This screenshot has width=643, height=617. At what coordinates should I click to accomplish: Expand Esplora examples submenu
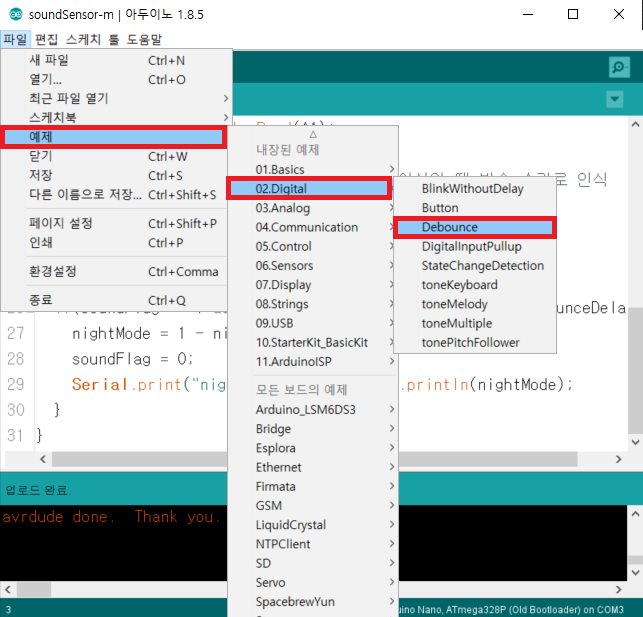point(313,448)
